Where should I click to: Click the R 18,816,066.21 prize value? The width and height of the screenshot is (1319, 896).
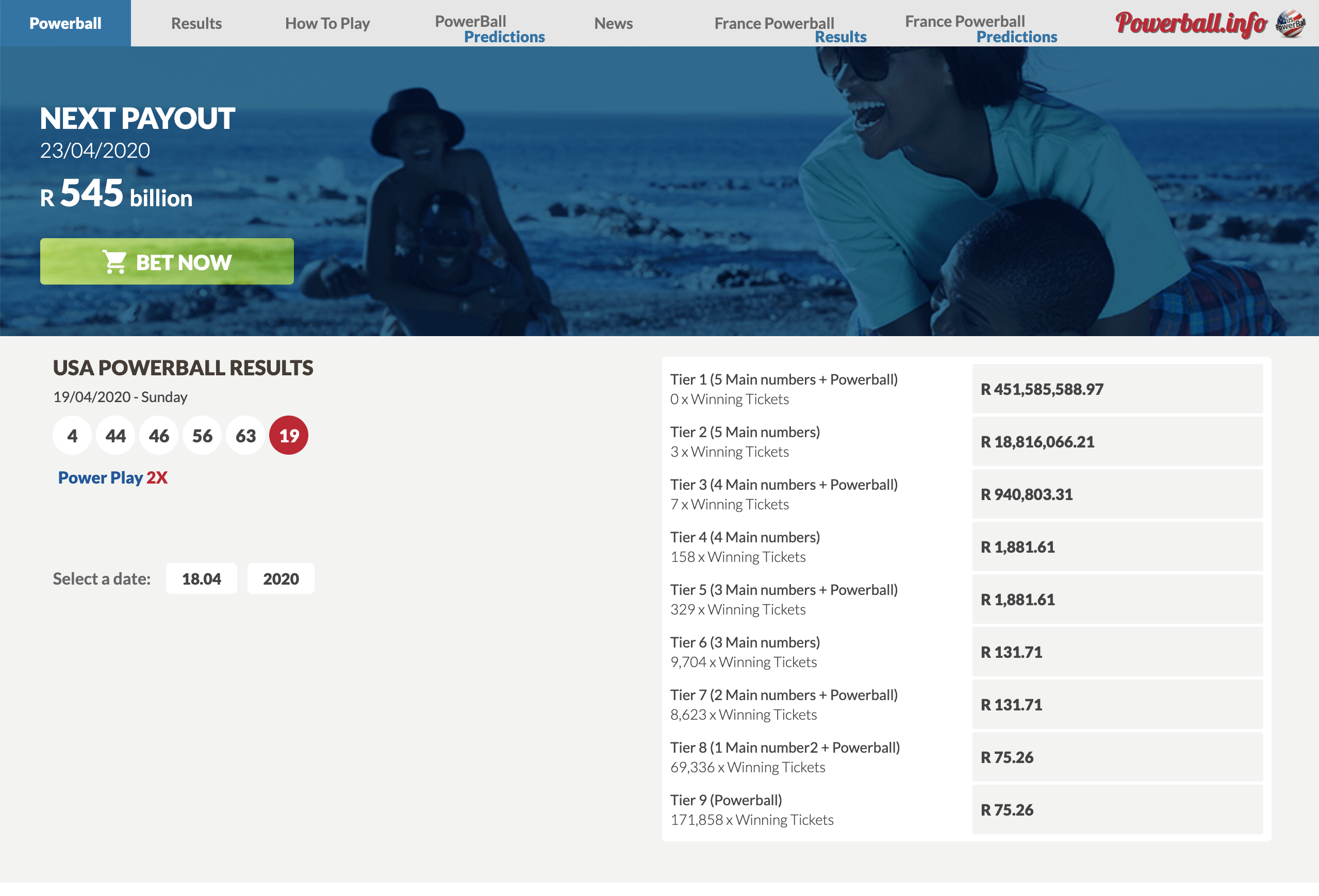1037,442
